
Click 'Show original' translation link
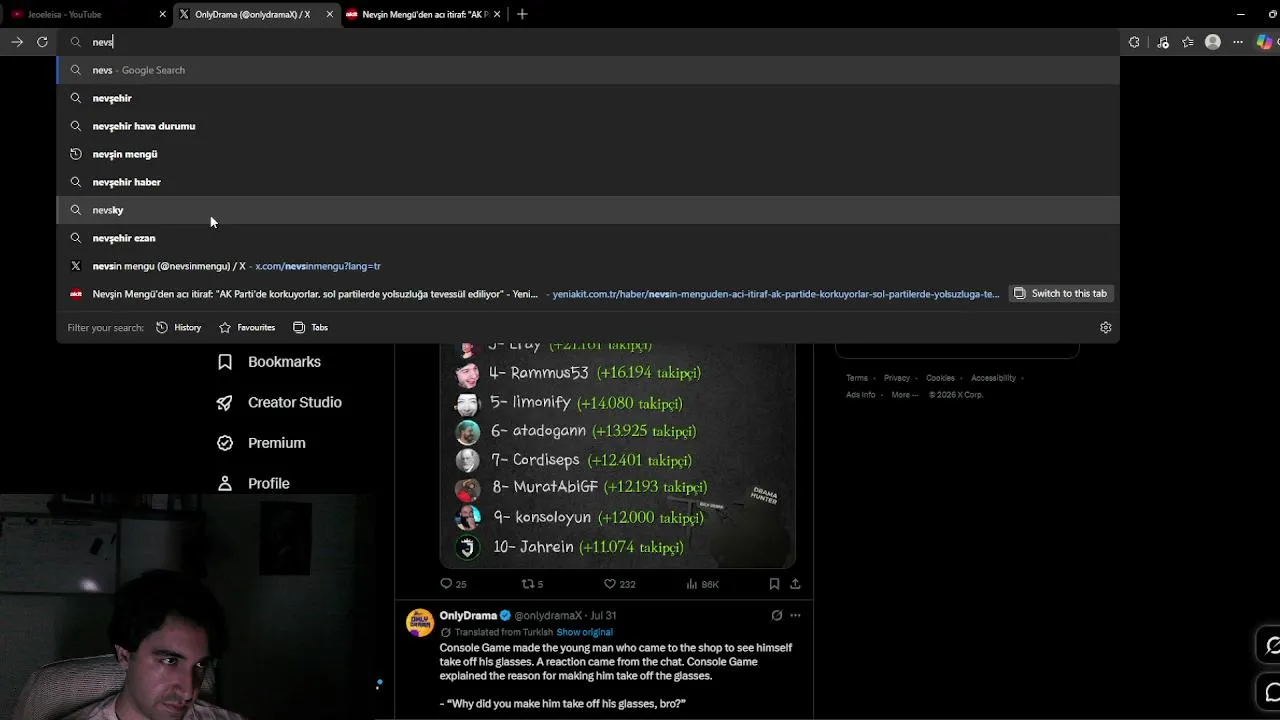point(584,632)
